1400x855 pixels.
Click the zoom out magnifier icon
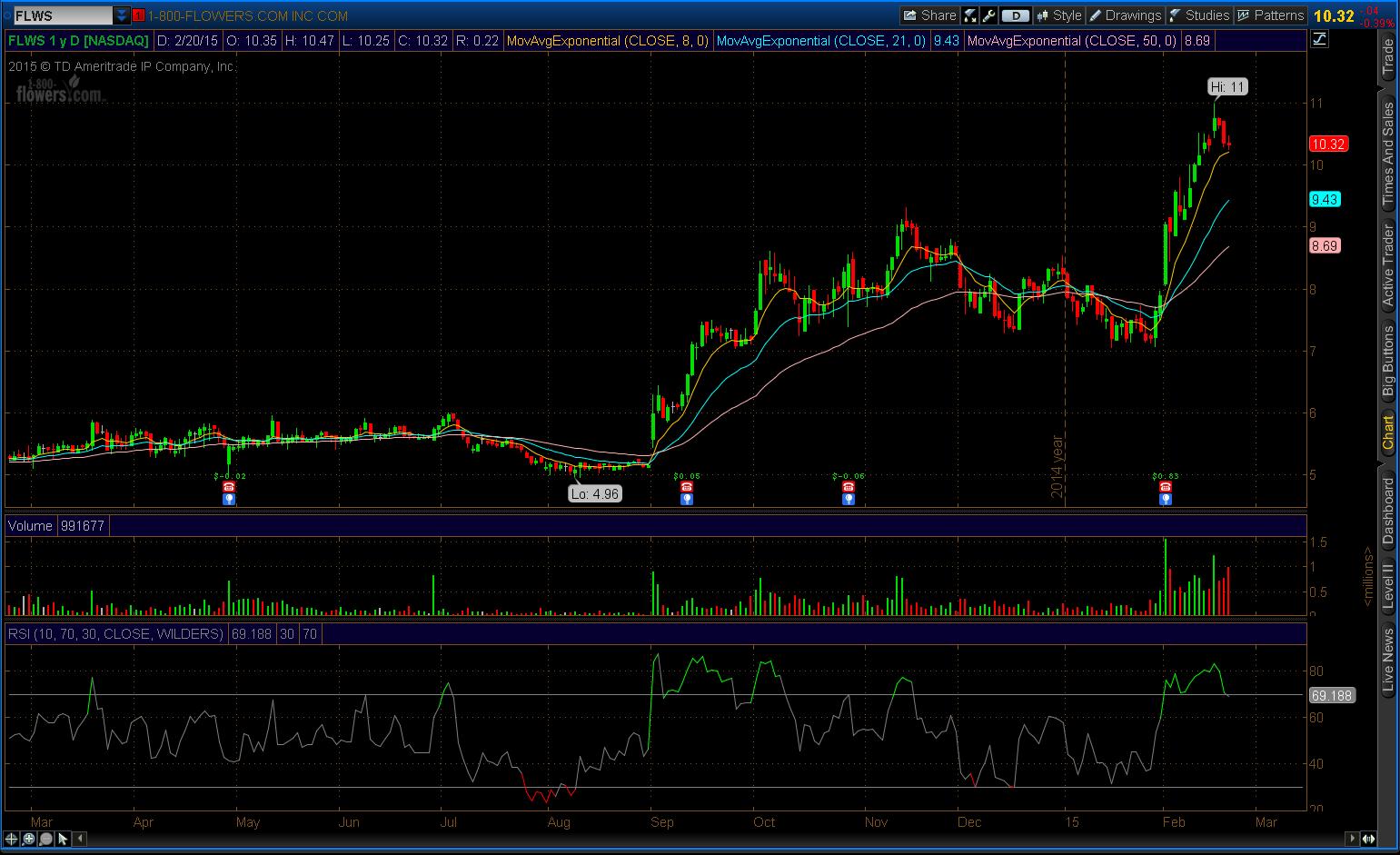tap(45, 839)
